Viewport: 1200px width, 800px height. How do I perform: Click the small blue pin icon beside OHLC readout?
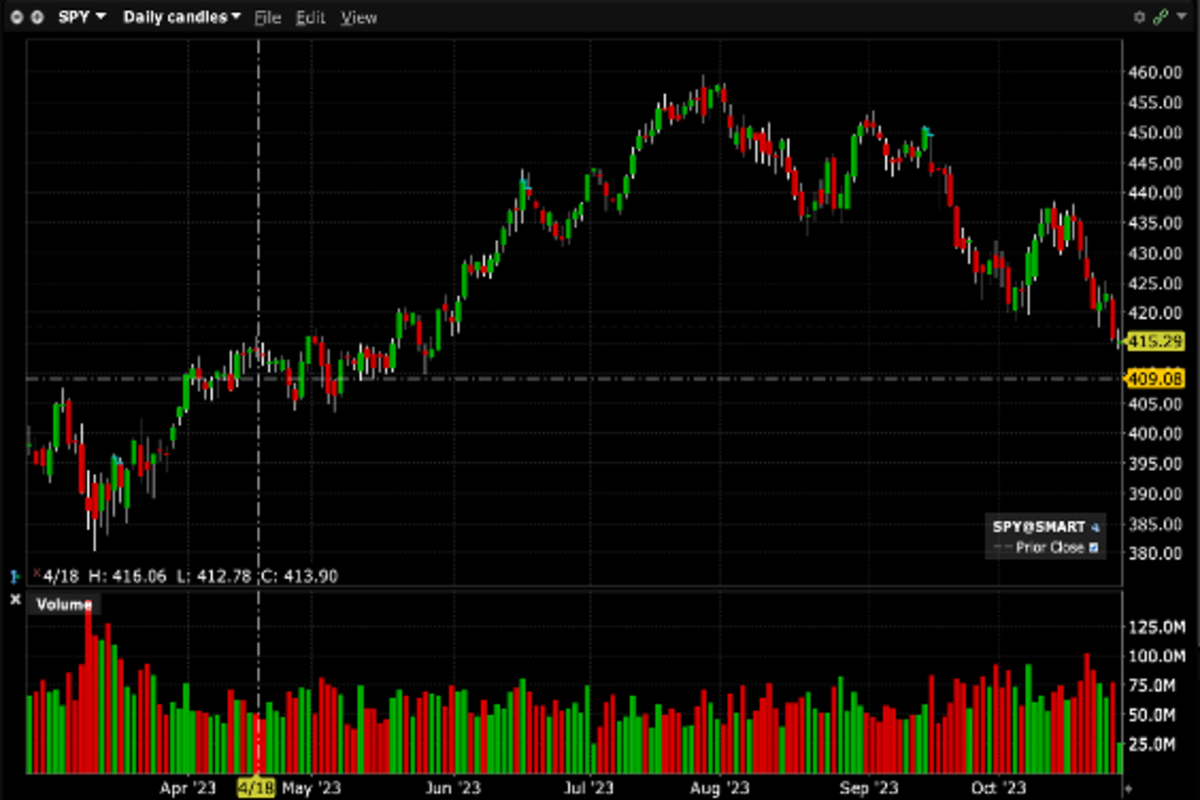14,576
